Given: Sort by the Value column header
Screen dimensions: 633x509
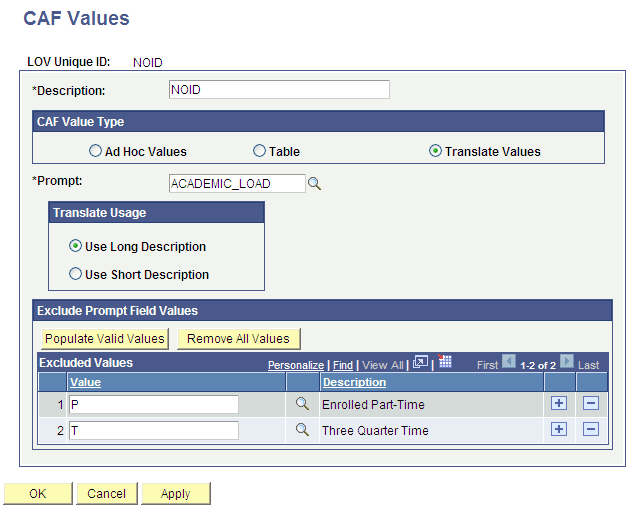Looking at the screenshot, I should 85,382.
